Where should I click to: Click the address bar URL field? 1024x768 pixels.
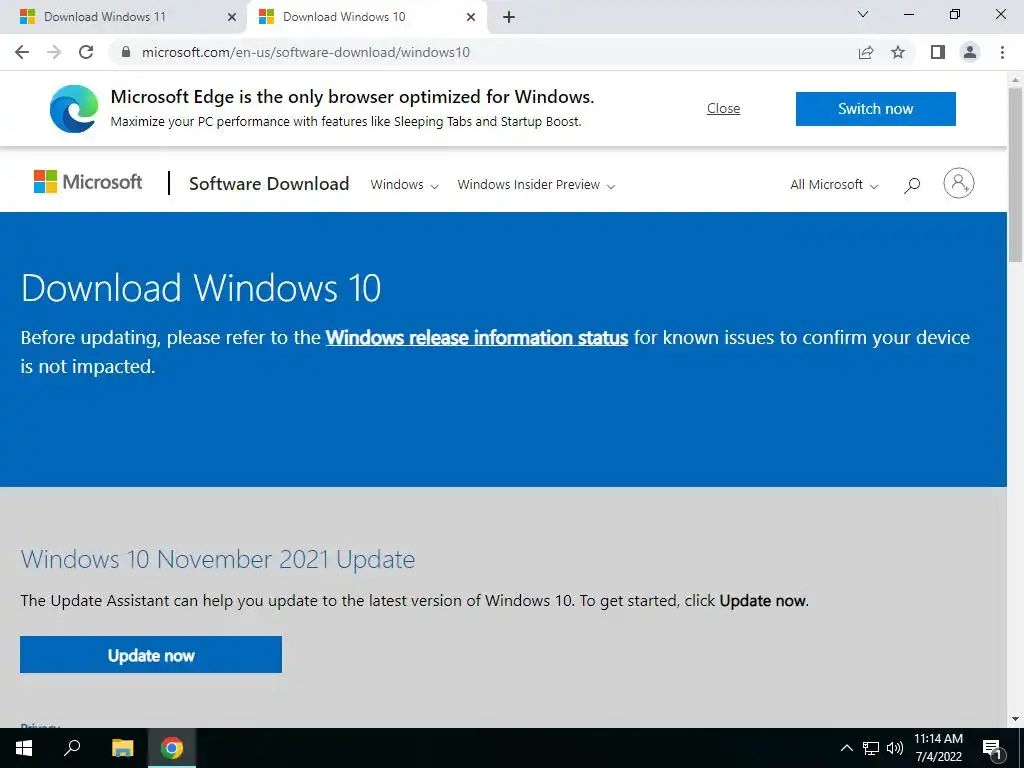(483, 52)
